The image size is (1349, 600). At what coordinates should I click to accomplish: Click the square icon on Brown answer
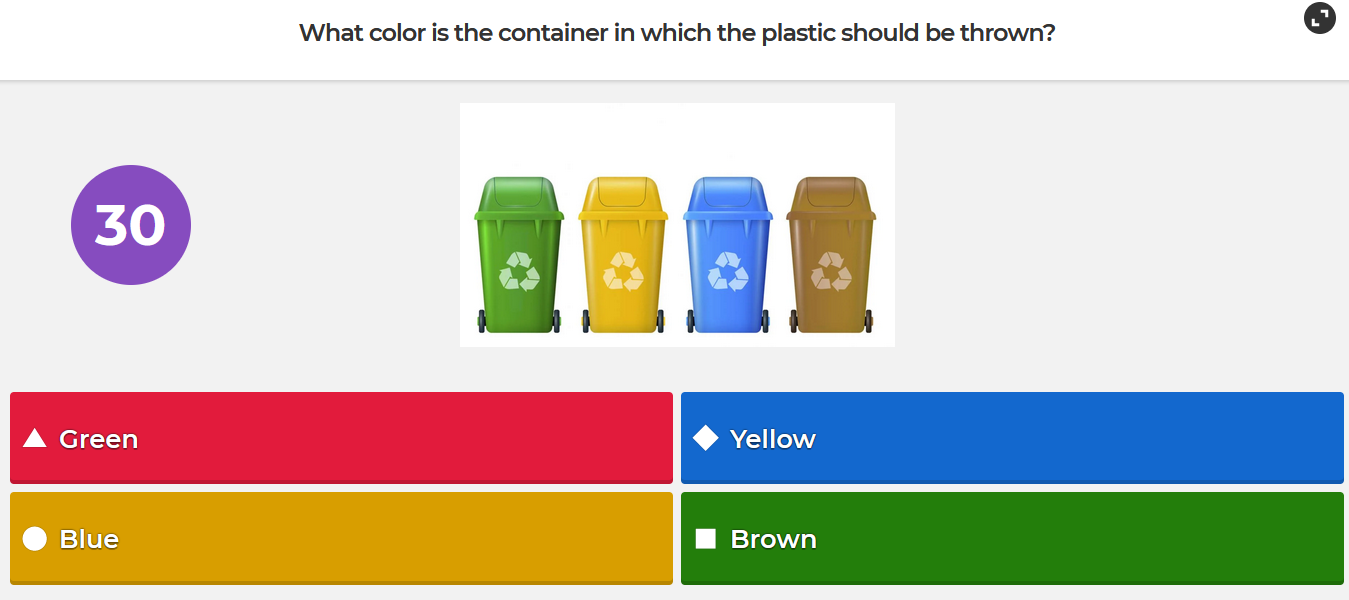click(x=706, y=539)
